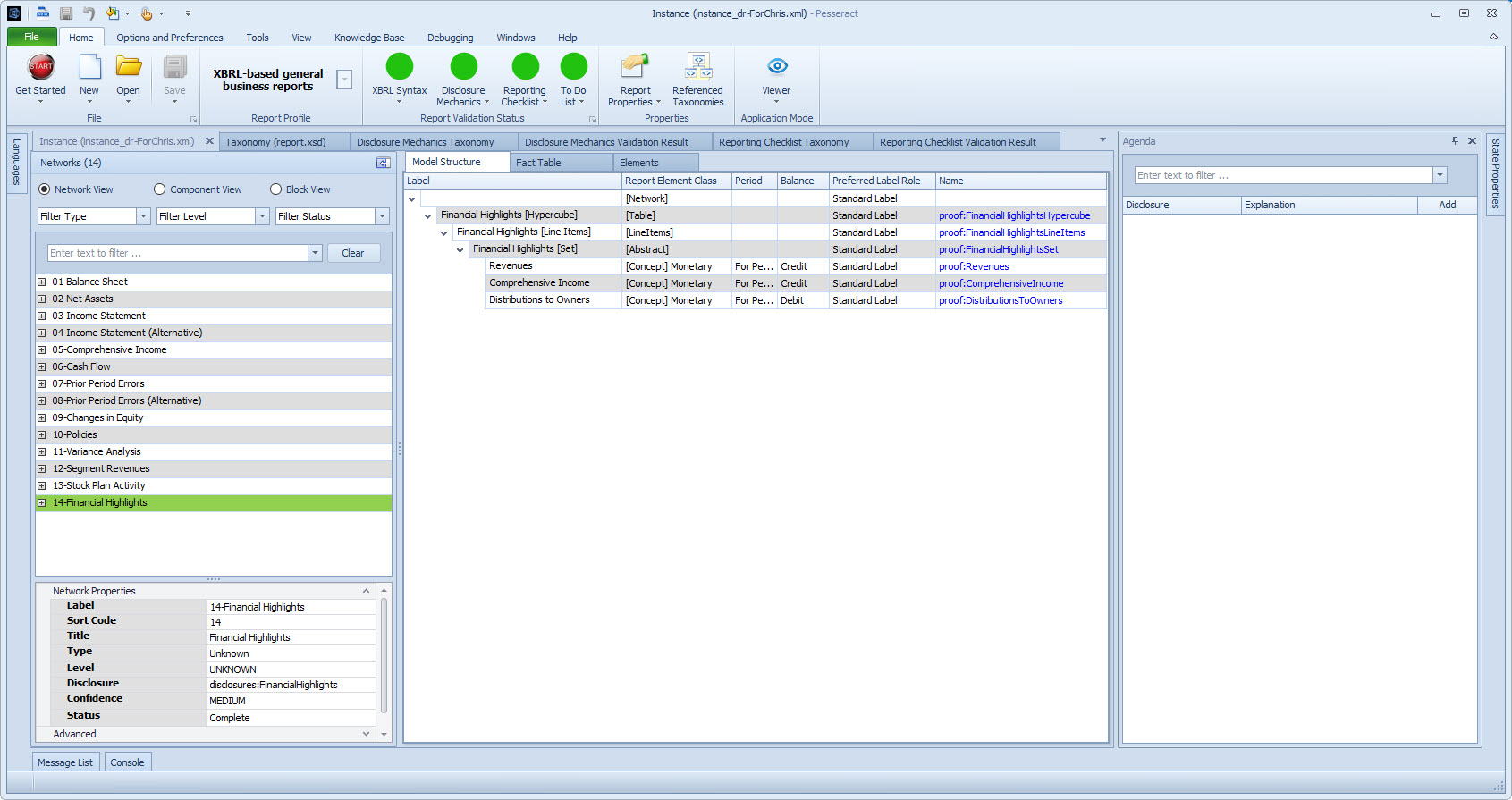
Task: Close the Instance (instance_dr-ForChris.xml) tab
Action: (209, 141)
